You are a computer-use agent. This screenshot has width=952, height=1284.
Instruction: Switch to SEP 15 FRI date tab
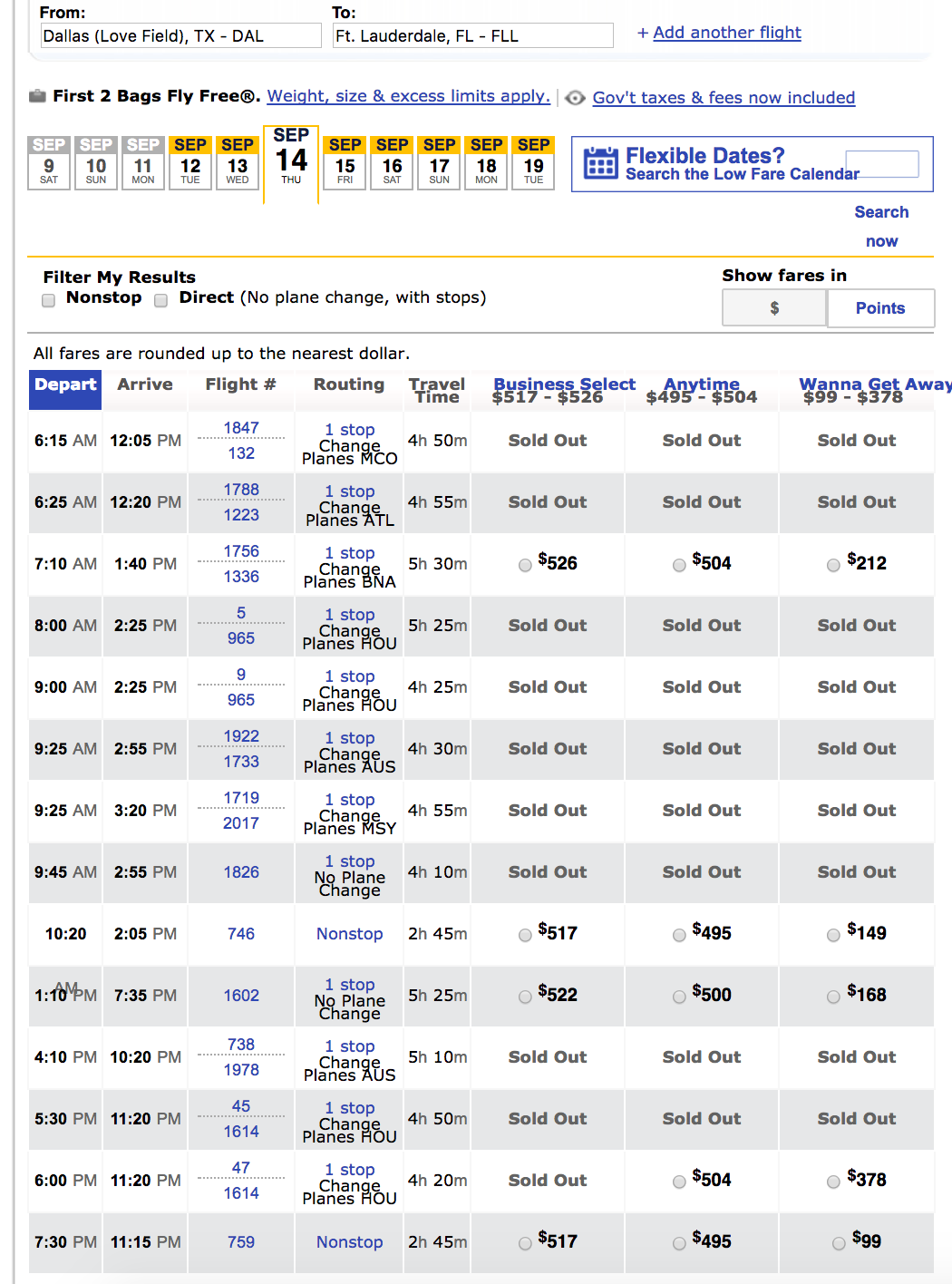click(x=345, y=162)
